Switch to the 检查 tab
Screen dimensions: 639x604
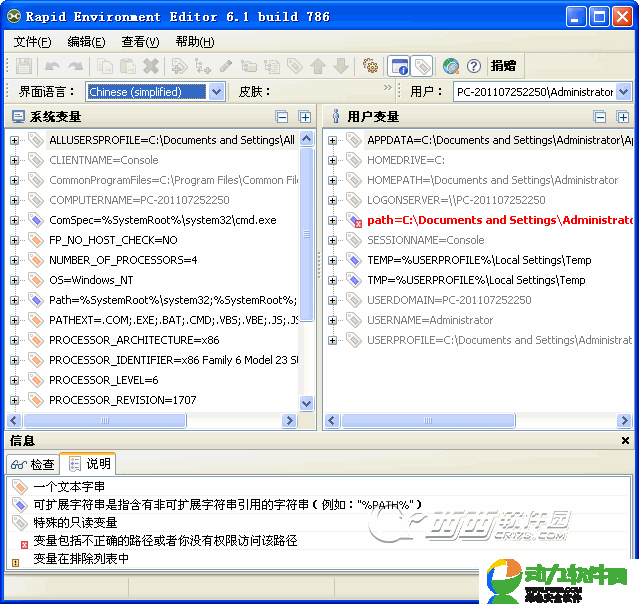click(33, 464)
